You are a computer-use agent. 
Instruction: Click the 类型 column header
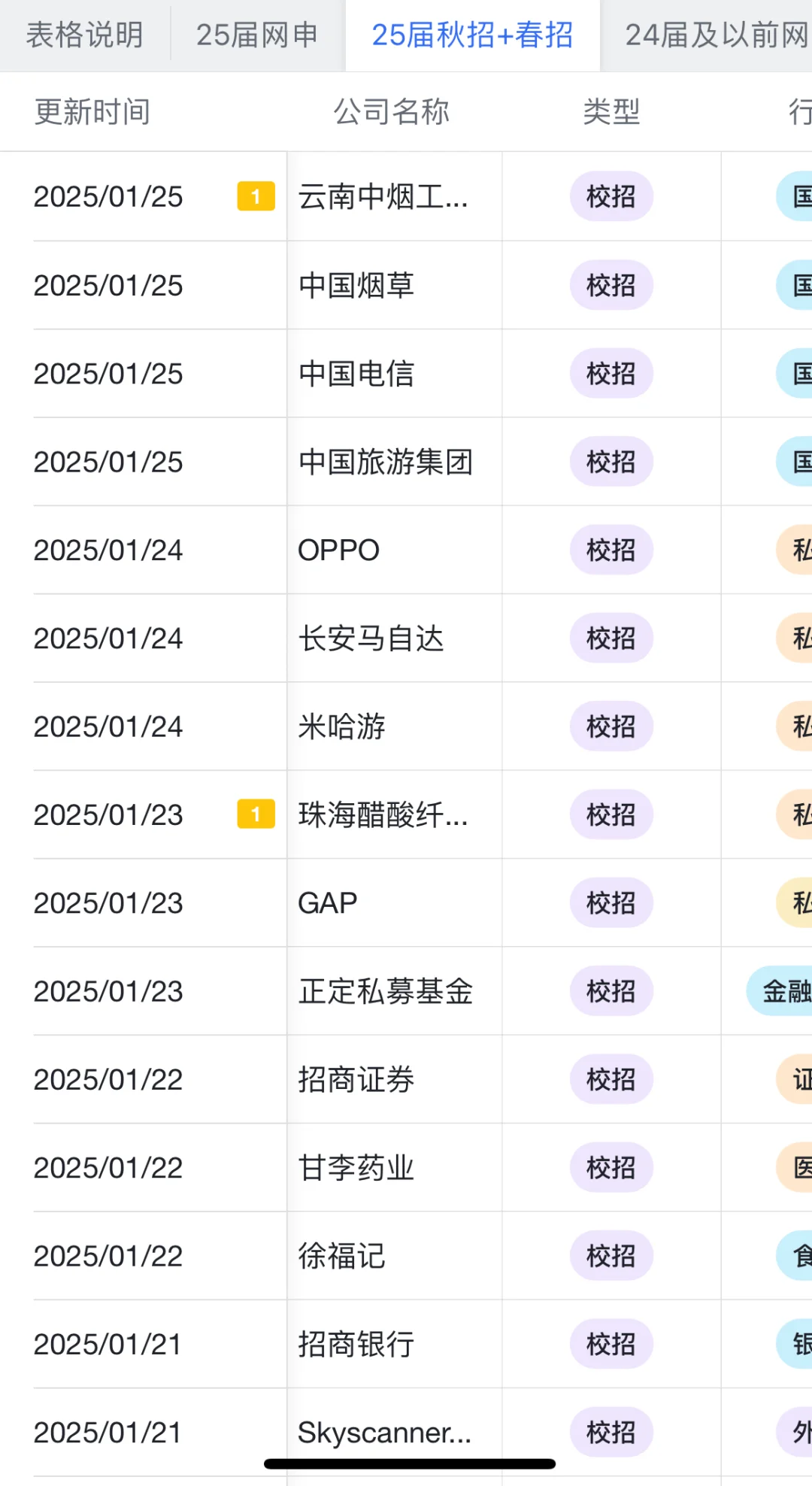click(611, 112)
